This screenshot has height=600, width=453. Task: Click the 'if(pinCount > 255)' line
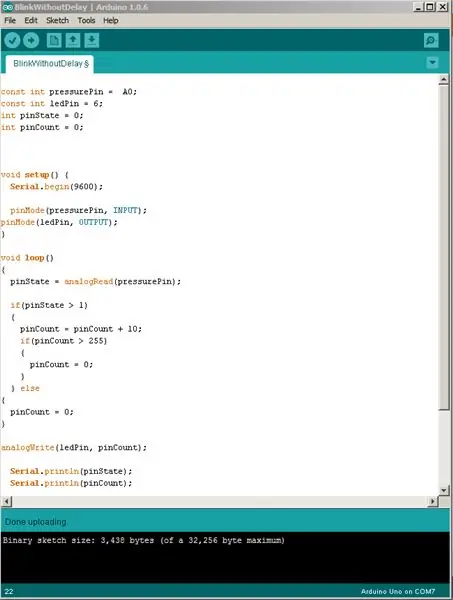[x=64, y=341]
